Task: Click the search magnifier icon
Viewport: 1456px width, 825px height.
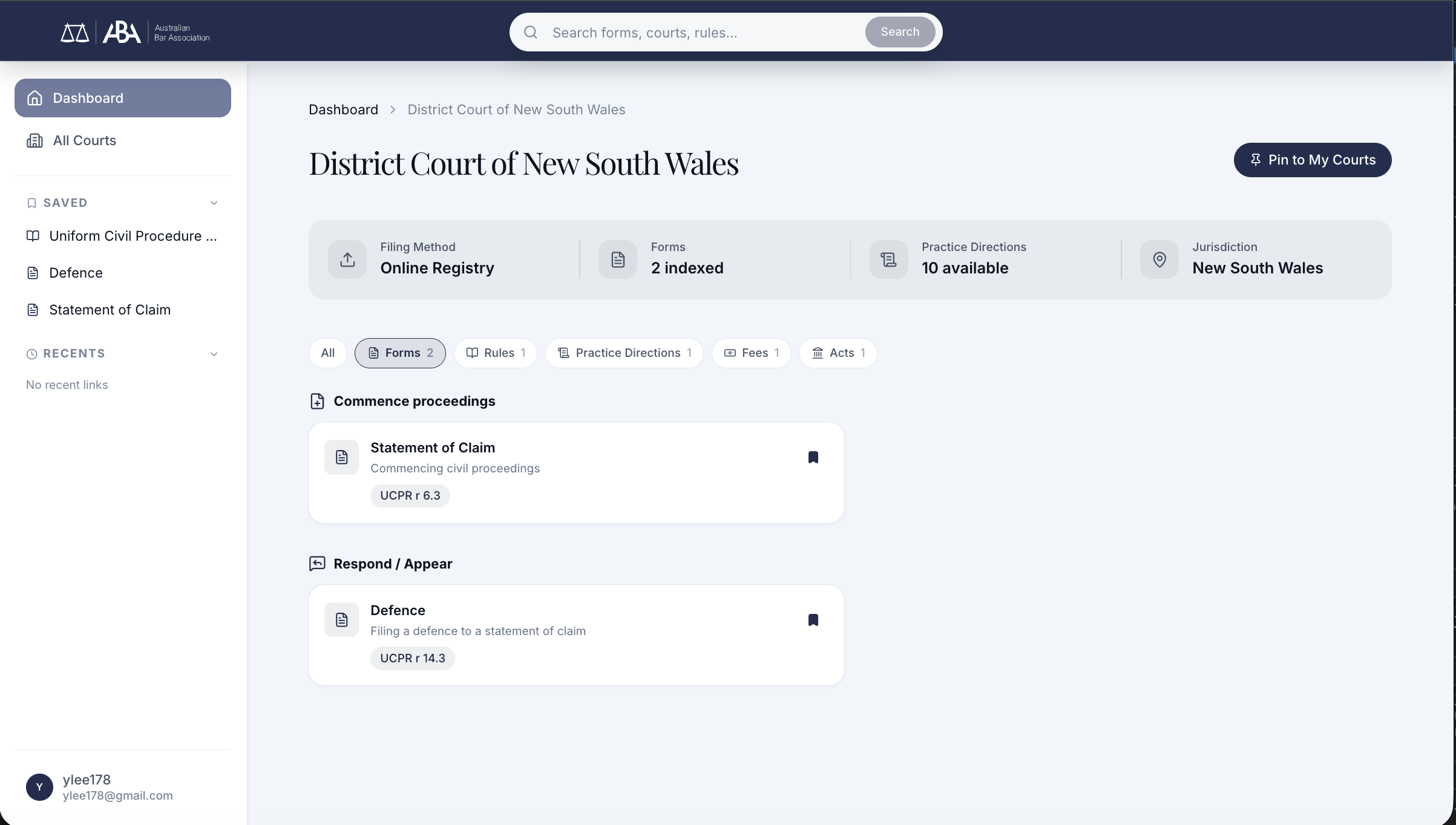Action: click(x=531, y=32)
